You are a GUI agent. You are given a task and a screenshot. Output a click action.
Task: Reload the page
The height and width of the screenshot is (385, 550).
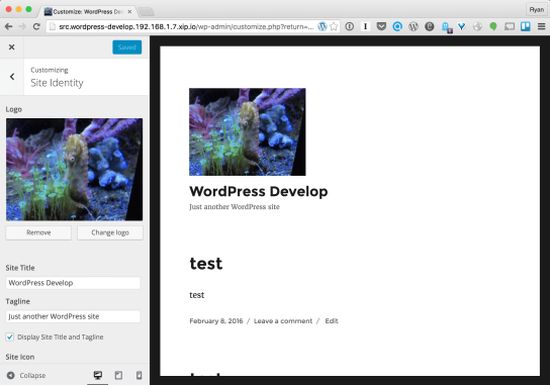(x=36, y=26)
